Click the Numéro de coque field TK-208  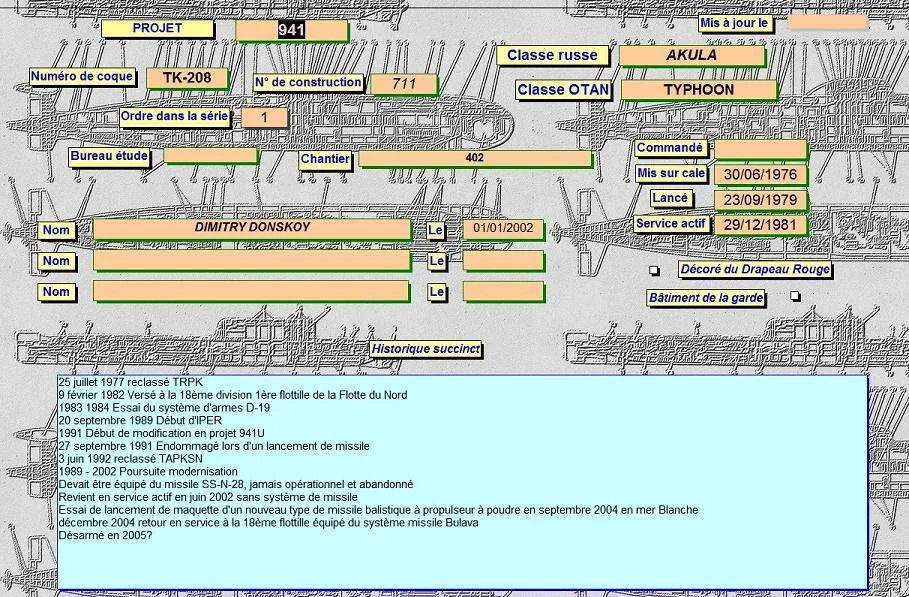click(186, 78)
